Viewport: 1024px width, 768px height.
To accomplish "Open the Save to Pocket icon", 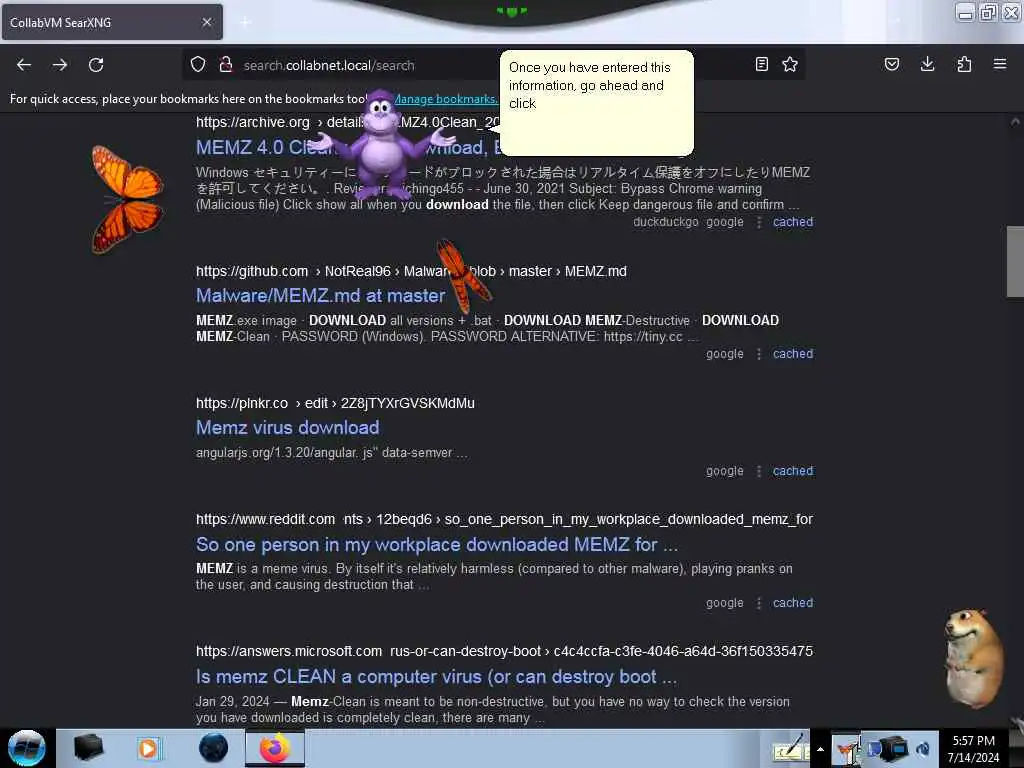I will (892, 64).
